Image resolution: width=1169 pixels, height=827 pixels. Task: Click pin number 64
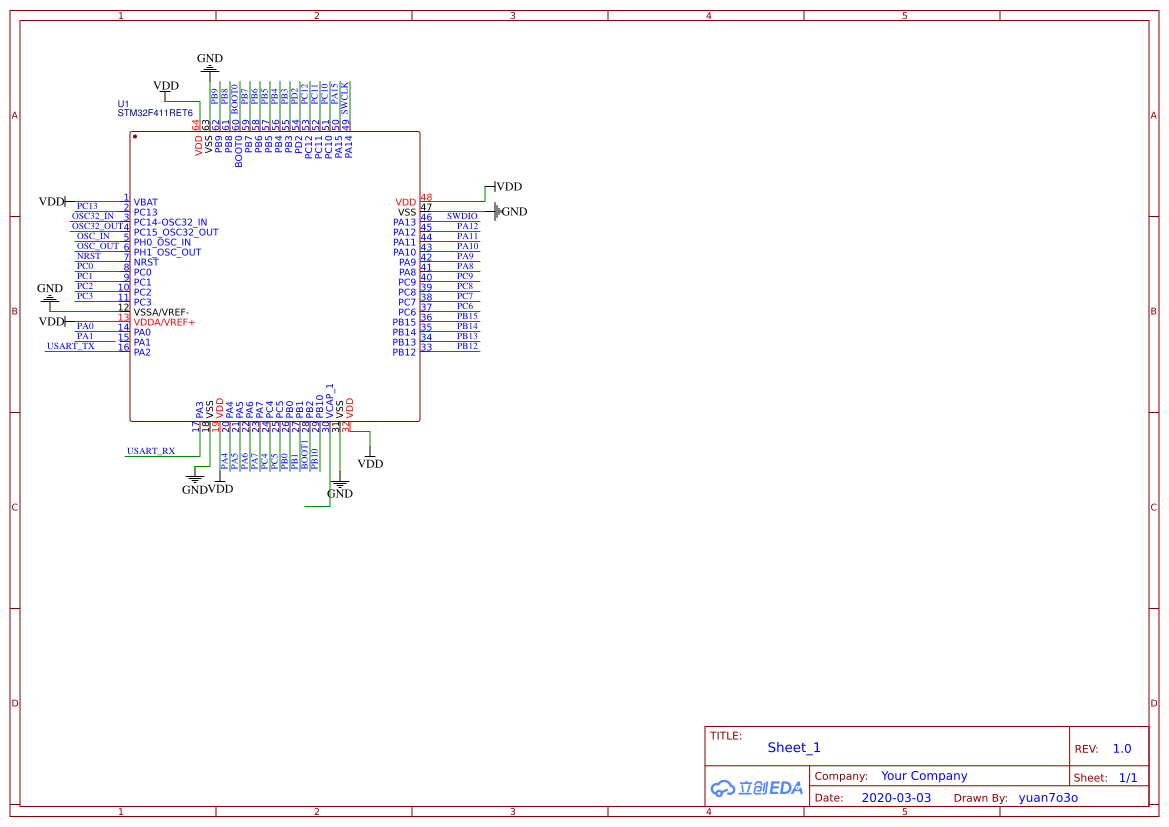pos(196,125)
